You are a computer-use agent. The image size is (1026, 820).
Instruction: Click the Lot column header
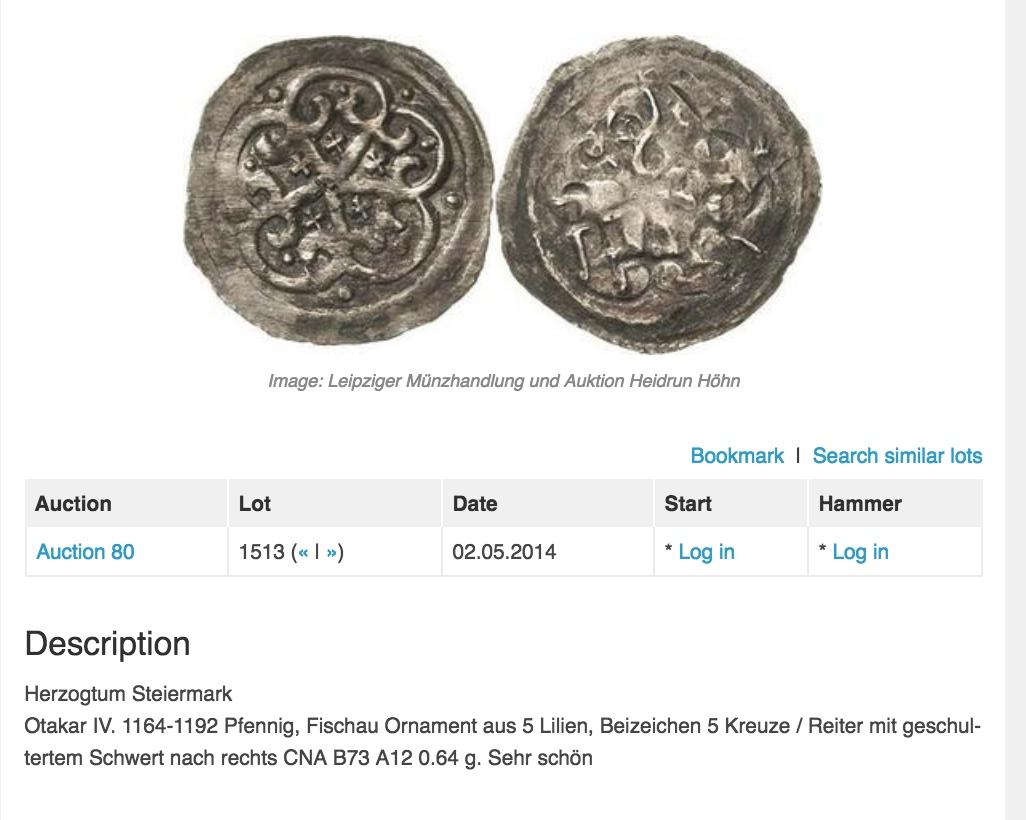tap(255, 504)
